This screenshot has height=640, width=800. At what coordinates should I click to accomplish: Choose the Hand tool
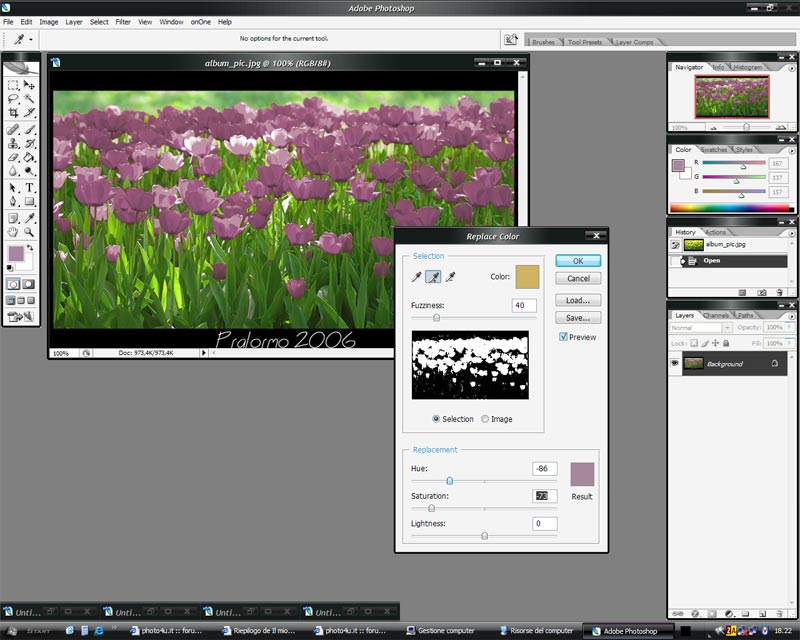pyautogui.click(x=13, y=231)
